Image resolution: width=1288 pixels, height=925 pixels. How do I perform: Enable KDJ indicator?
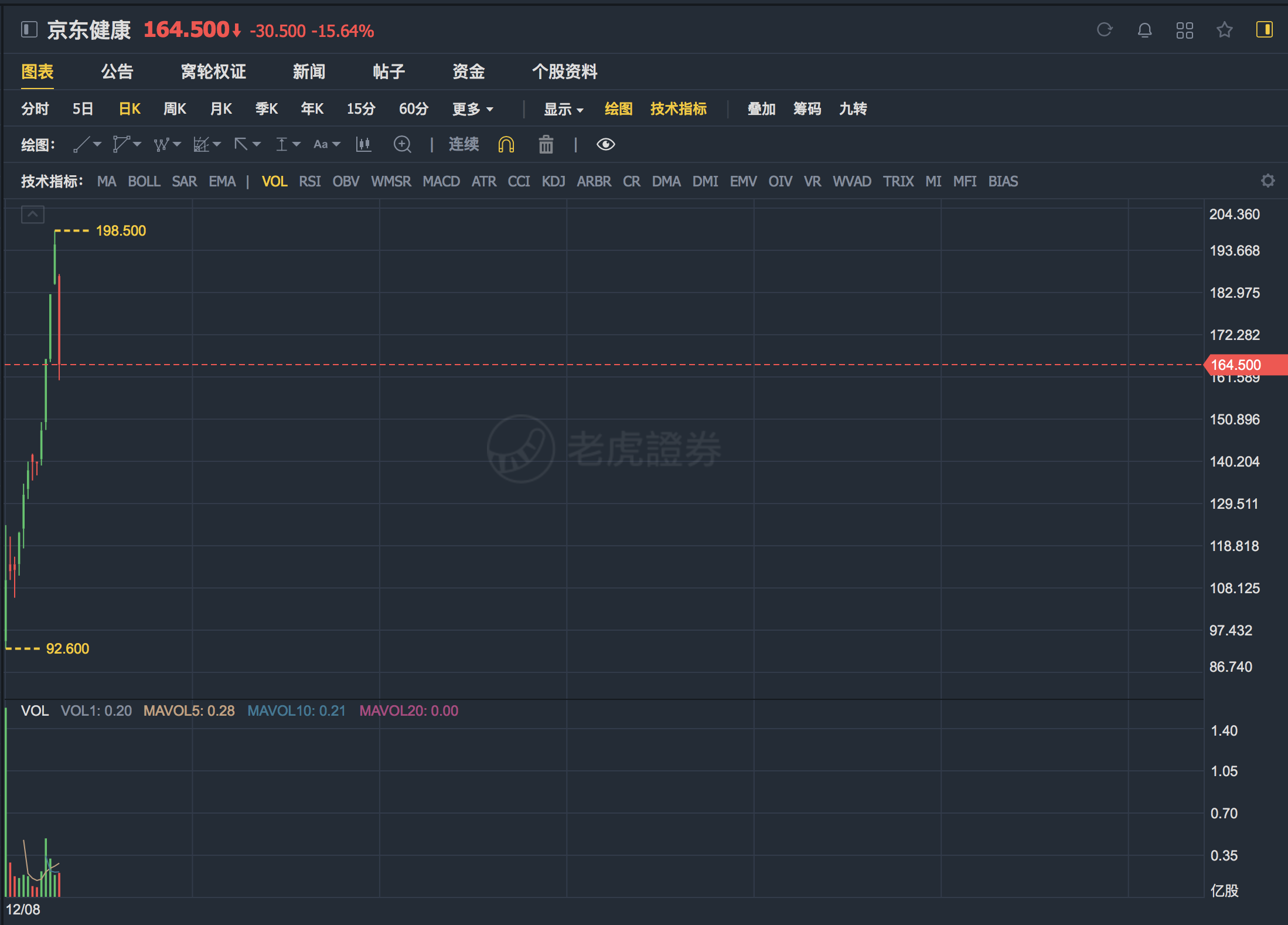pyautogui.click(x=553, y=181)
